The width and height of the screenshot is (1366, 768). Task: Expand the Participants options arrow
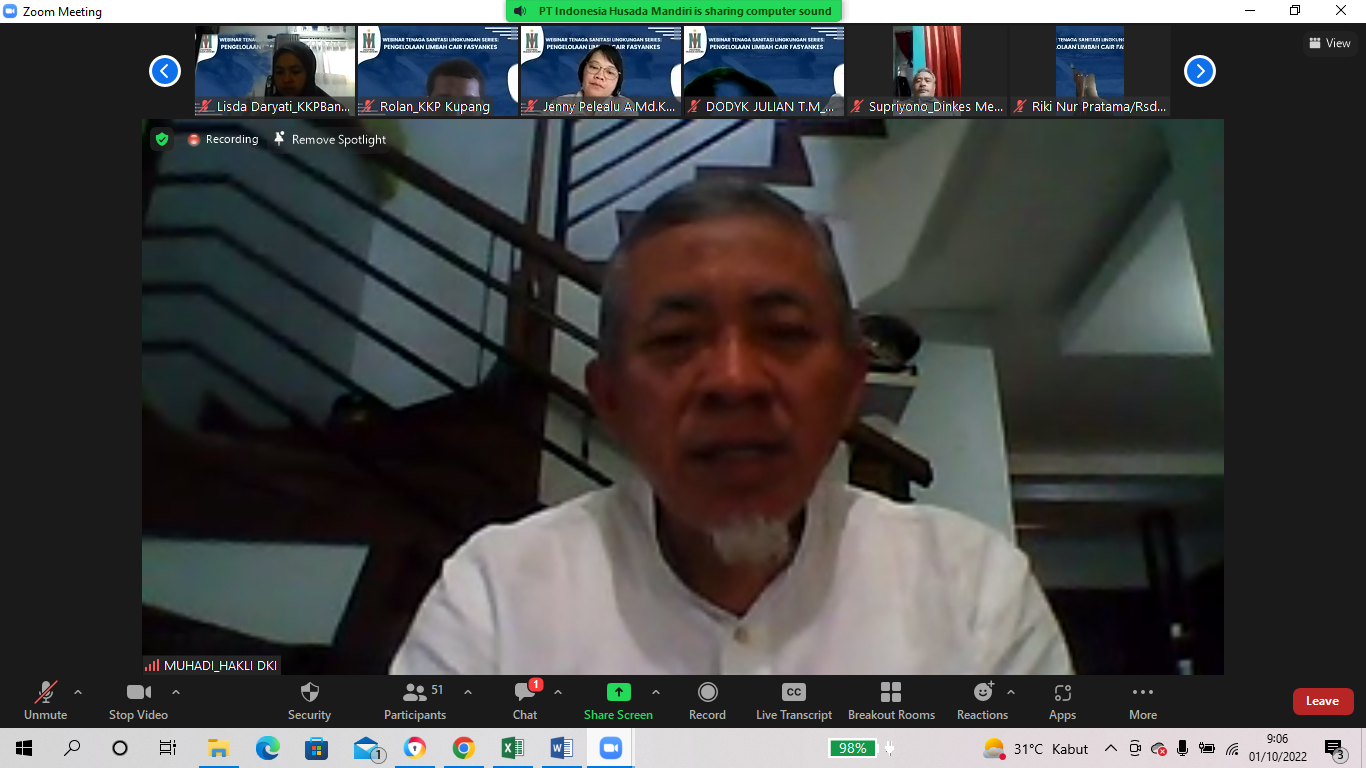click(468, 692)
